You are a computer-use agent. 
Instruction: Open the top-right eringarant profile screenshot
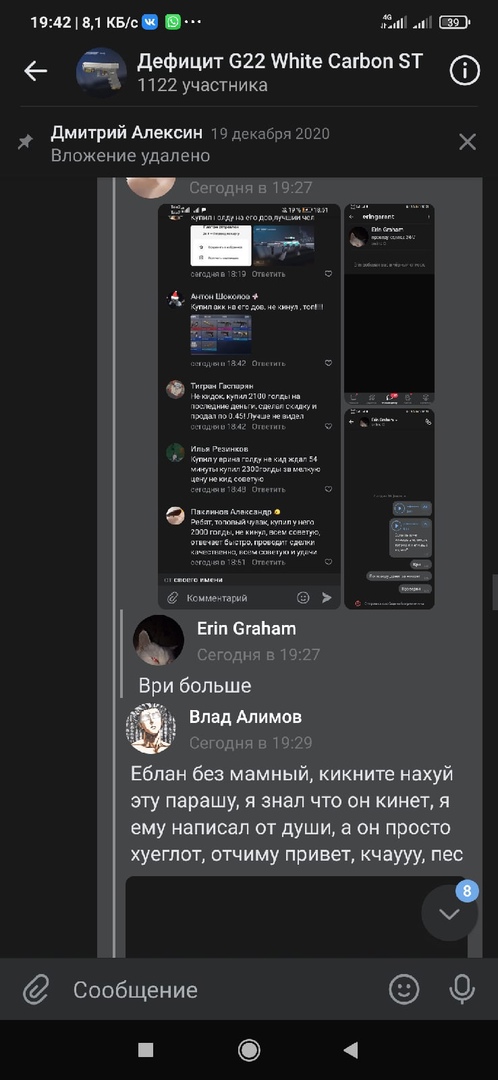click(389, 304)
